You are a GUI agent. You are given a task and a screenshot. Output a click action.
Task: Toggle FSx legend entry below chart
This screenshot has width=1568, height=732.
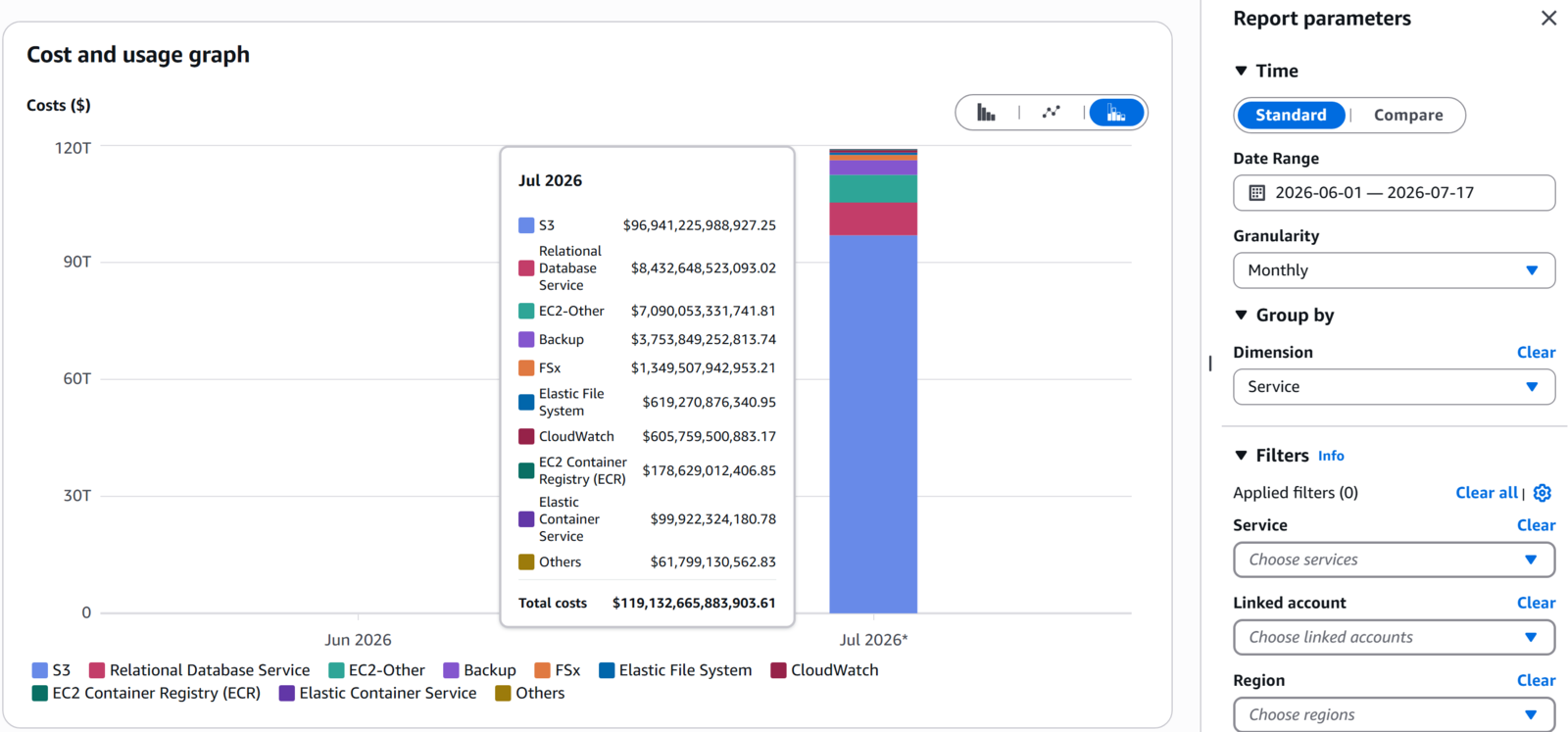(x=558, y=670)
